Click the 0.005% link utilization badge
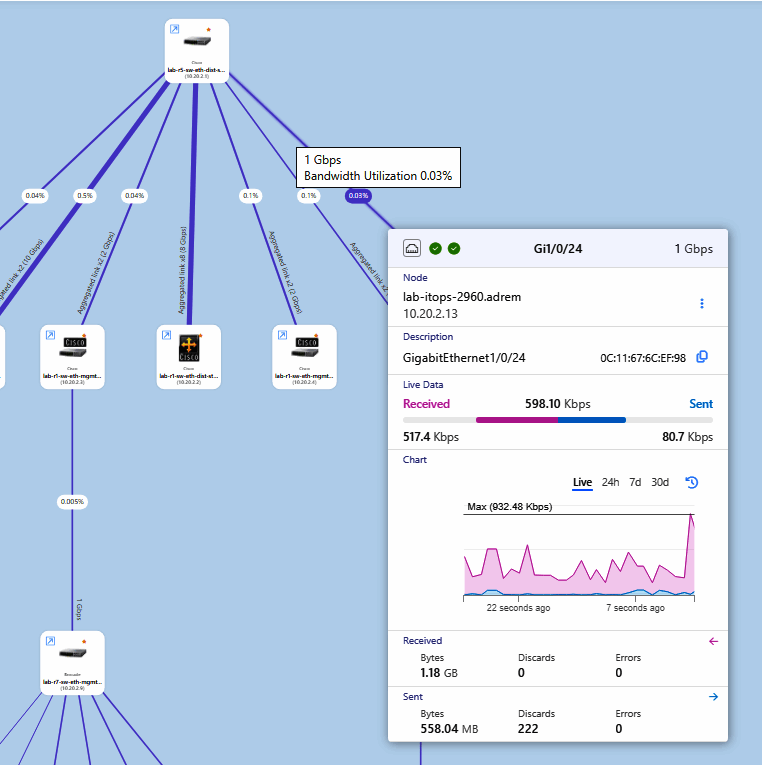The height and width of the screenshot is (765, 762). coord(72,502)
